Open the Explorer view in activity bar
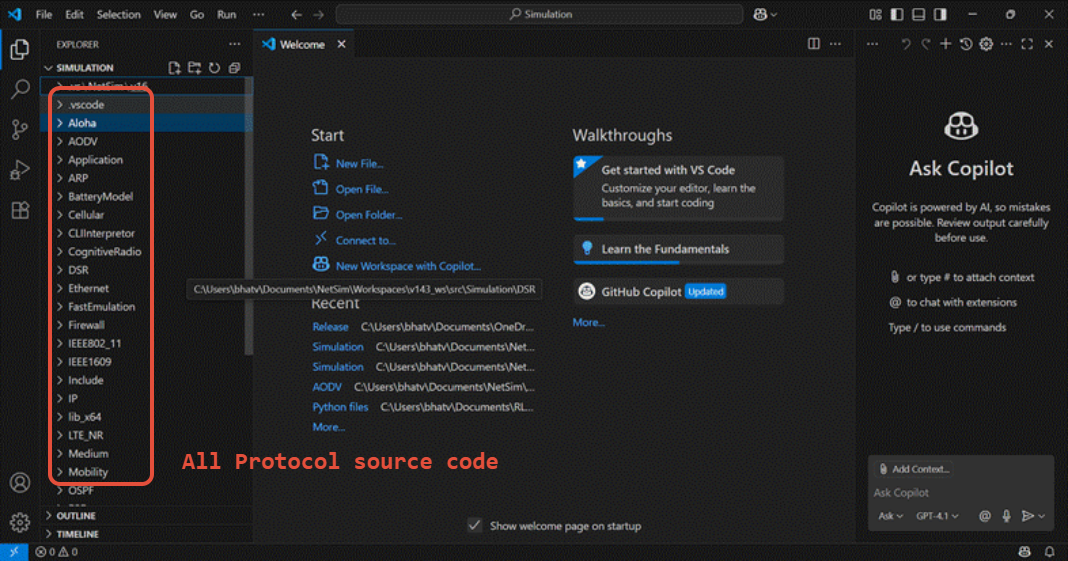The image size is (1068, 561). (x=20, y=49)
